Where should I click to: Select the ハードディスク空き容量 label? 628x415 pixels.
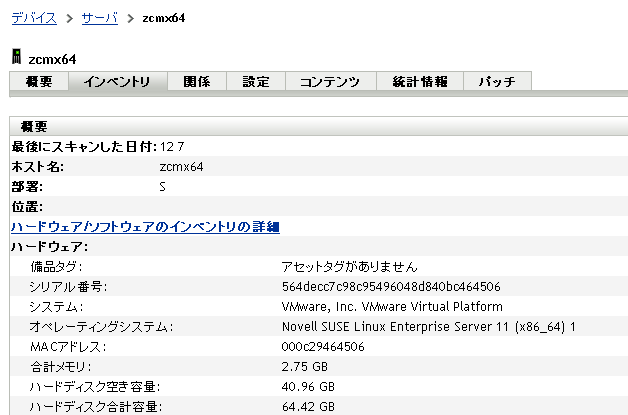coord(95,387)
